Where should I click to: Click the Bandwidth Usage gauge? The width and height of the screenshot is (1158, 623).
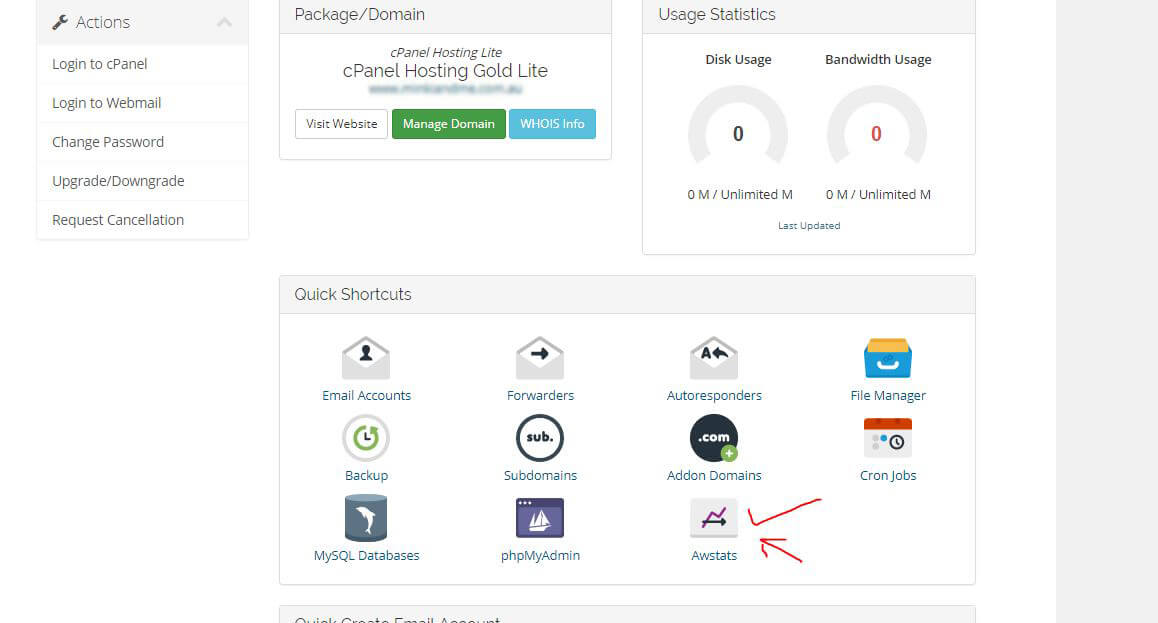877,126
